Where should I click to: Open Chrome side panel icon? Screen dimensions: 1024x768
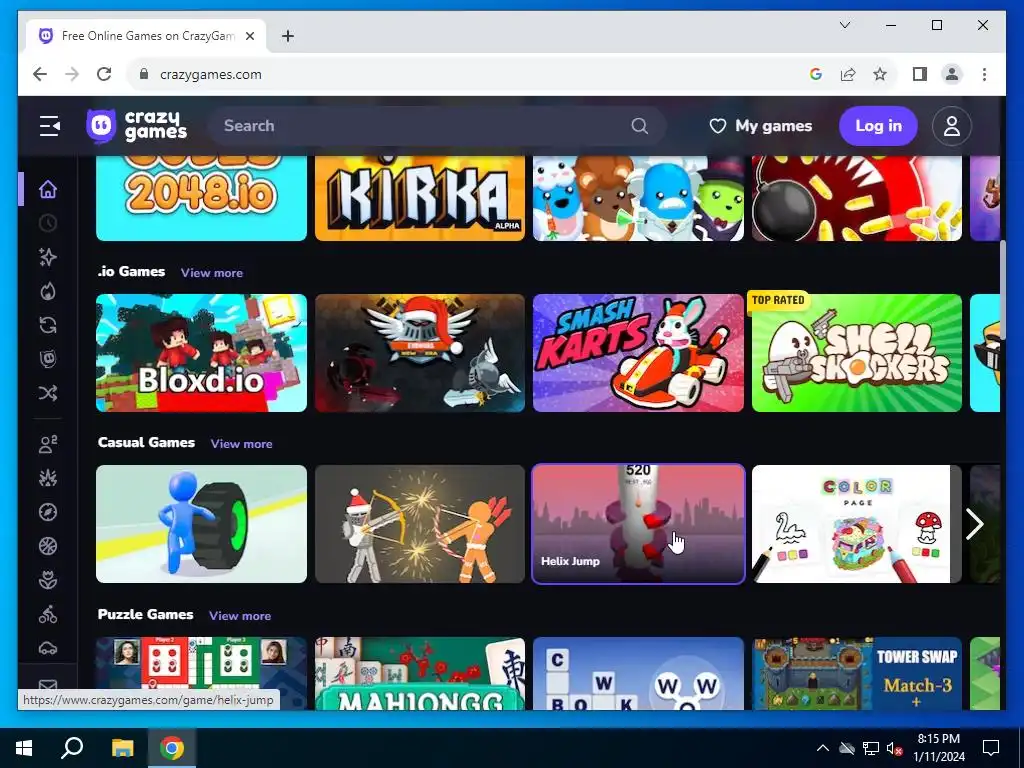coord(920,74)
